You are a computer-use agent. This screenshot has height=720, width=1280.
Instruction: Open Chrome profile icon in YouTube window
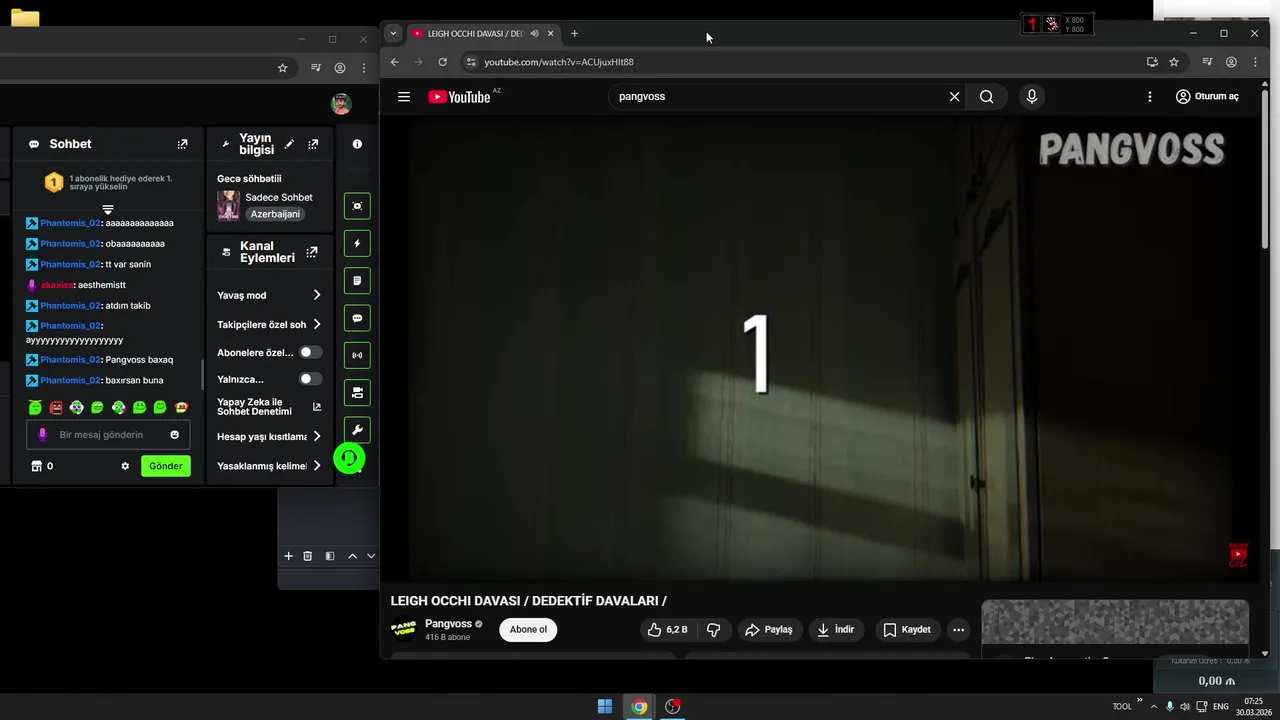[x=1231, y=62]
